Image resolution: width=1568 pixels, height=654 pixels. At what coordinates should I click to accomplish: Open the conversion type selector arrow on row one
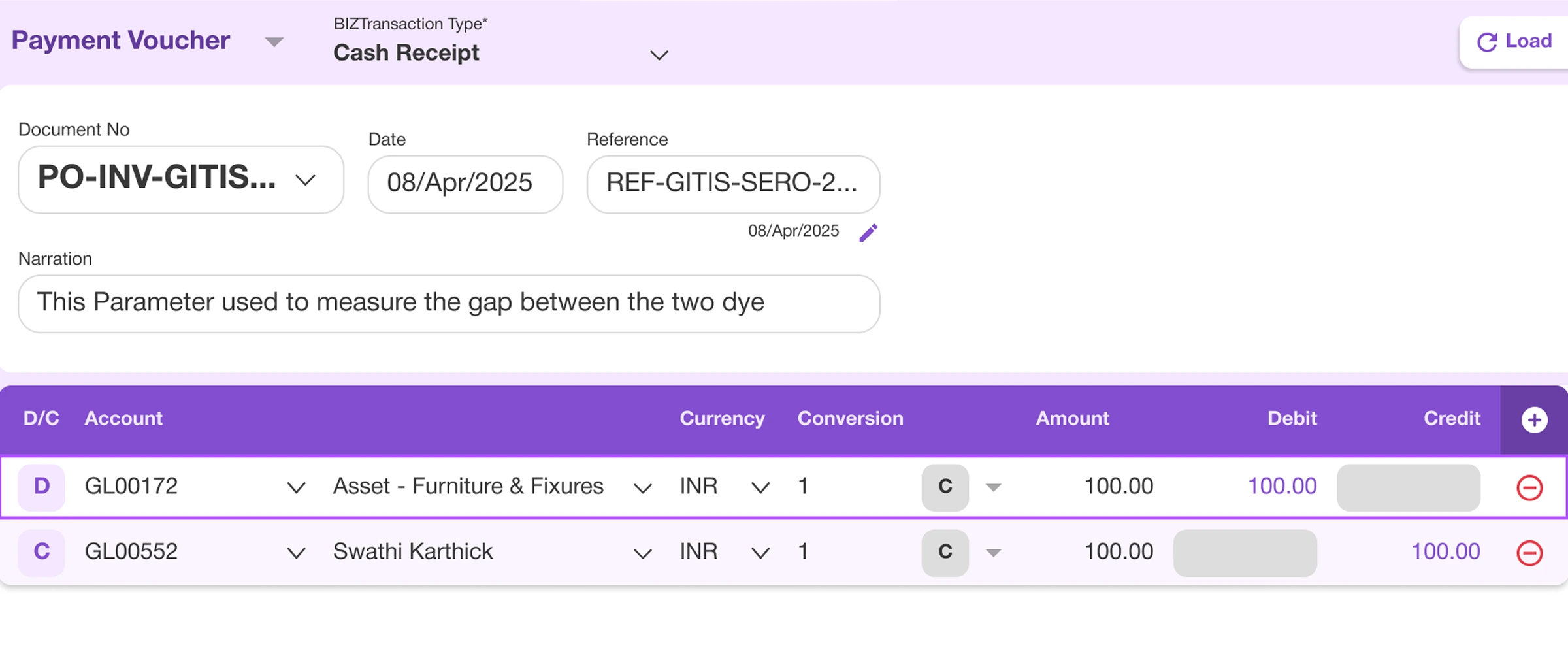(993, 486)
